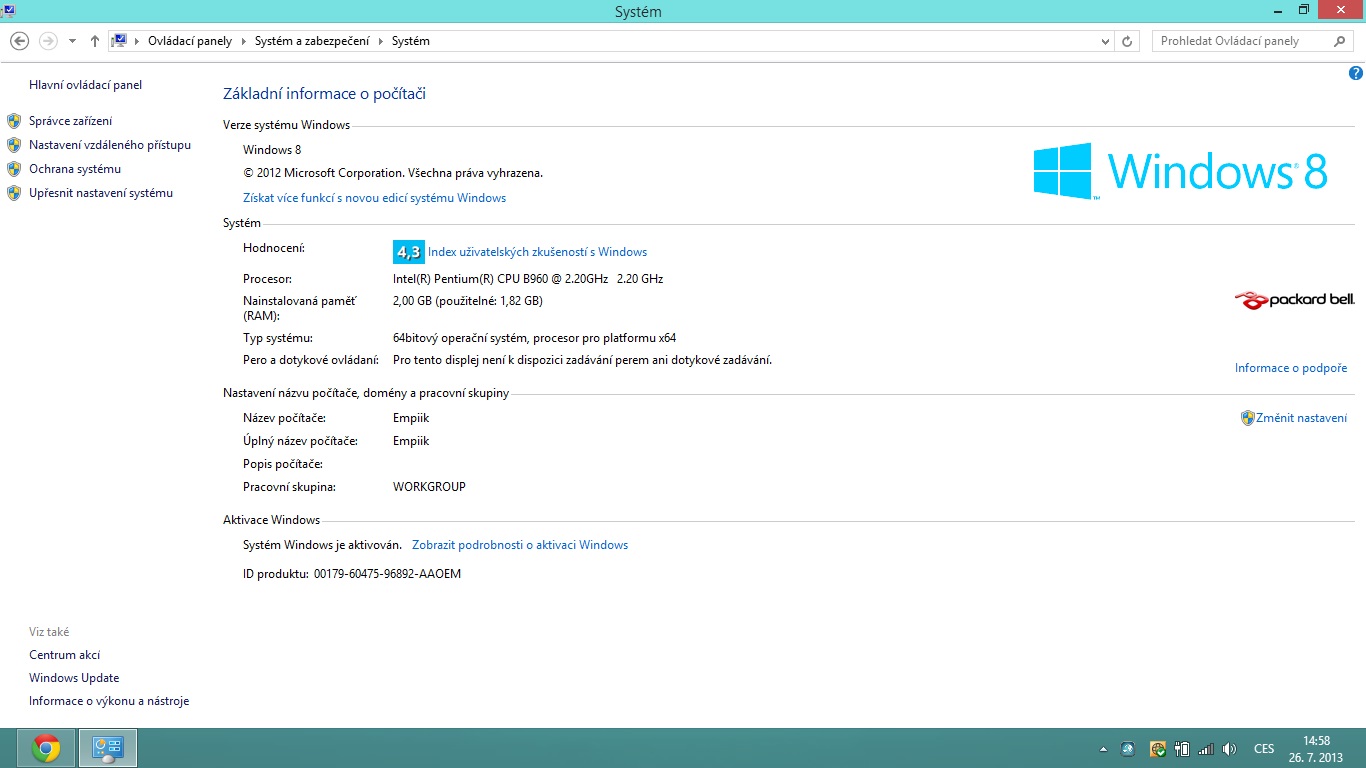
Task: Open the volume speaker tray icon
Action: (1230, 748)
